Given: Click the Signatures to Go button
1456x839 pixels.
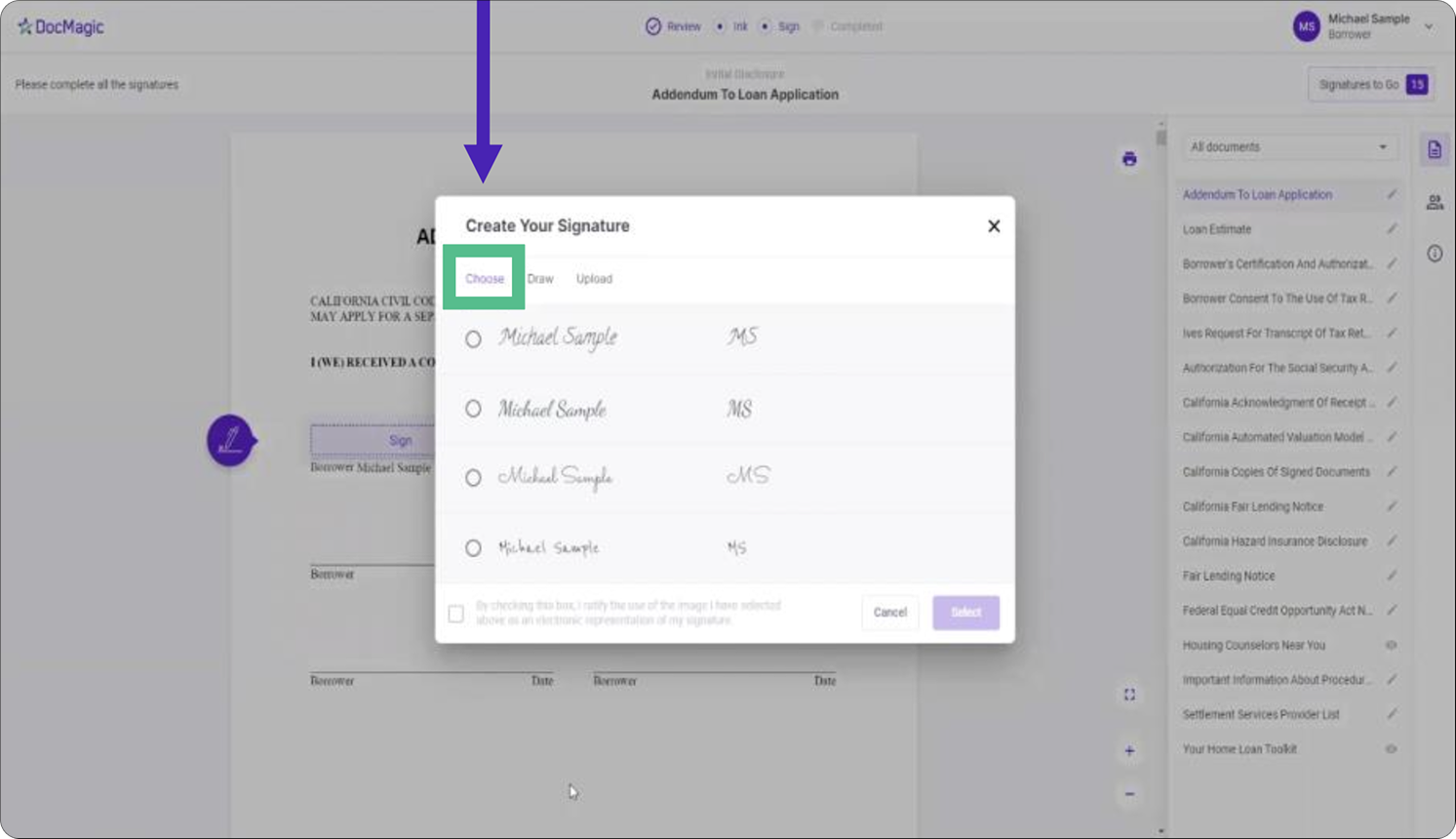Looking at the screenshot, I should point(1371,85).
